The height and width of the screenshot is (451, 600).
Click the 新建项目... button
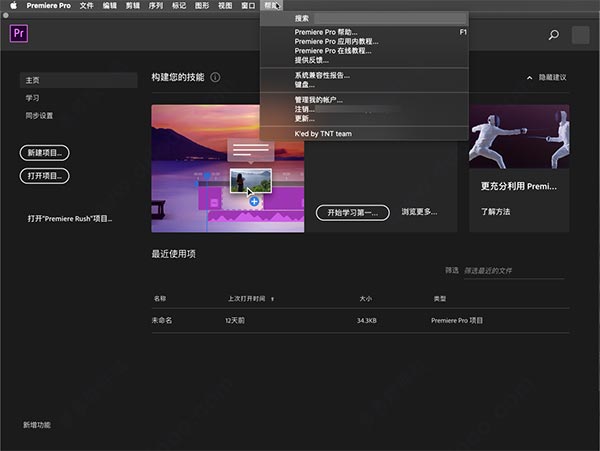[44, 153]
